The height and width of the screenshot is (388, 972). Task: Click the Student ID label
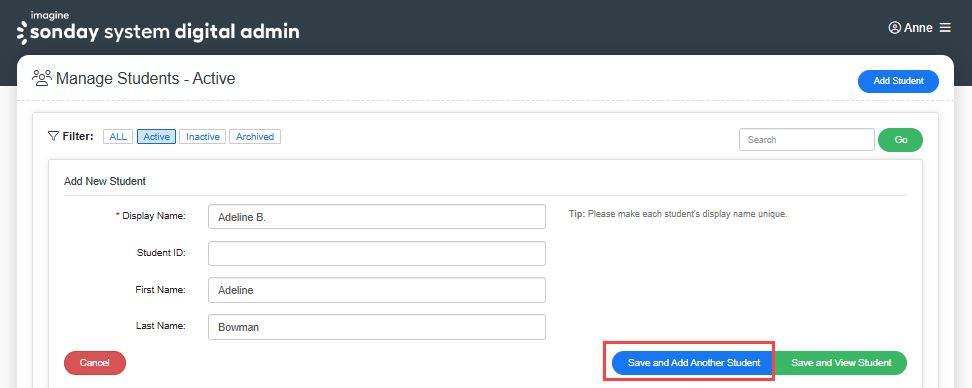pyautogui.click(x=161, y=252)
